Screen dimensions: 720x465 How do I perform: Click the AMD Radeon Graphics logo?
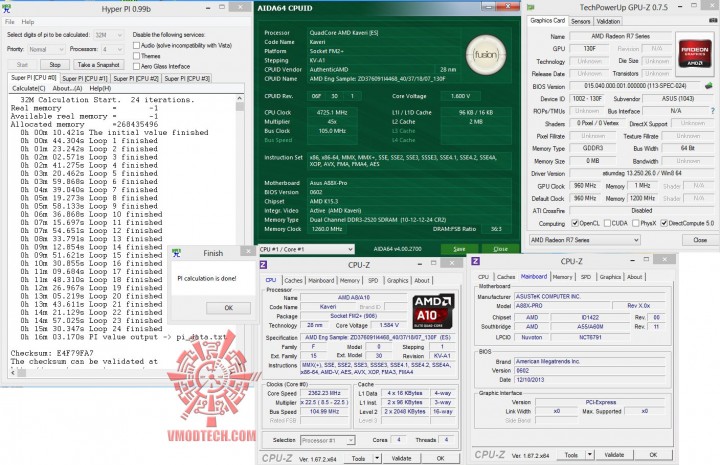coord(695,54)
